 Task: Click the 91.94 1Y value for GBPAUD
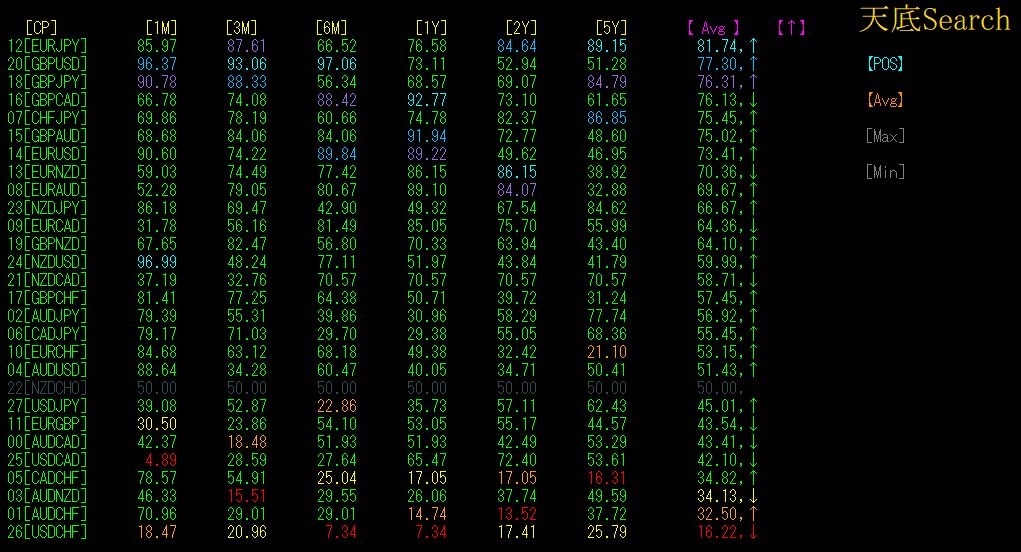tap(427, 136)
